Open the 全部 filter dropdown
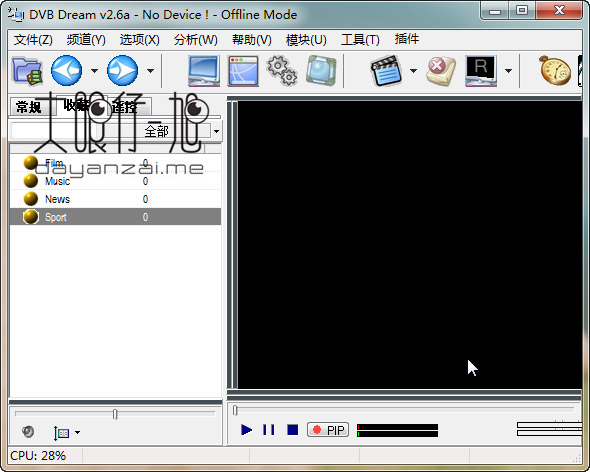590x472 pixels. tap(216, 131)
